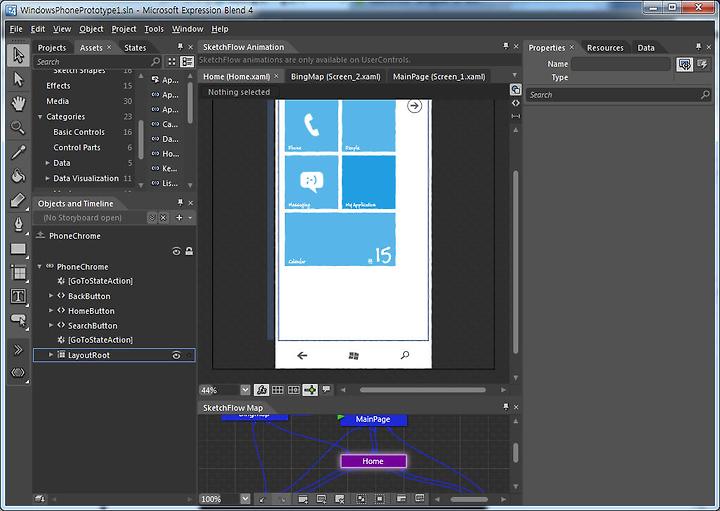Expand the BackButton node
The height and width of the screenshot is (511, 720).
(51, 296)
